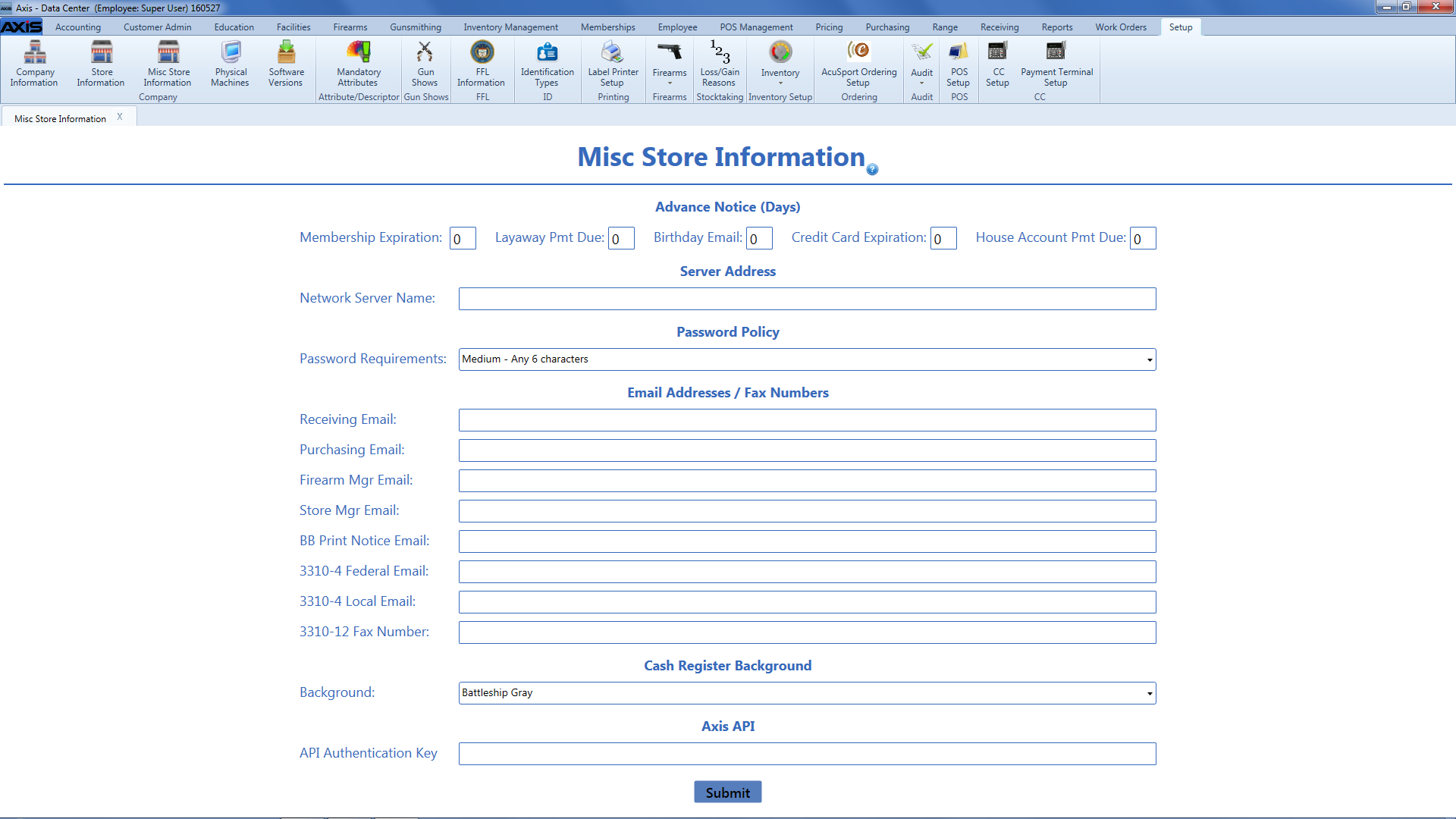Image resolution: width=1456 pixels, height=819 pixels.
Task: Open Software Versions icon
Action: pos(286,64)
